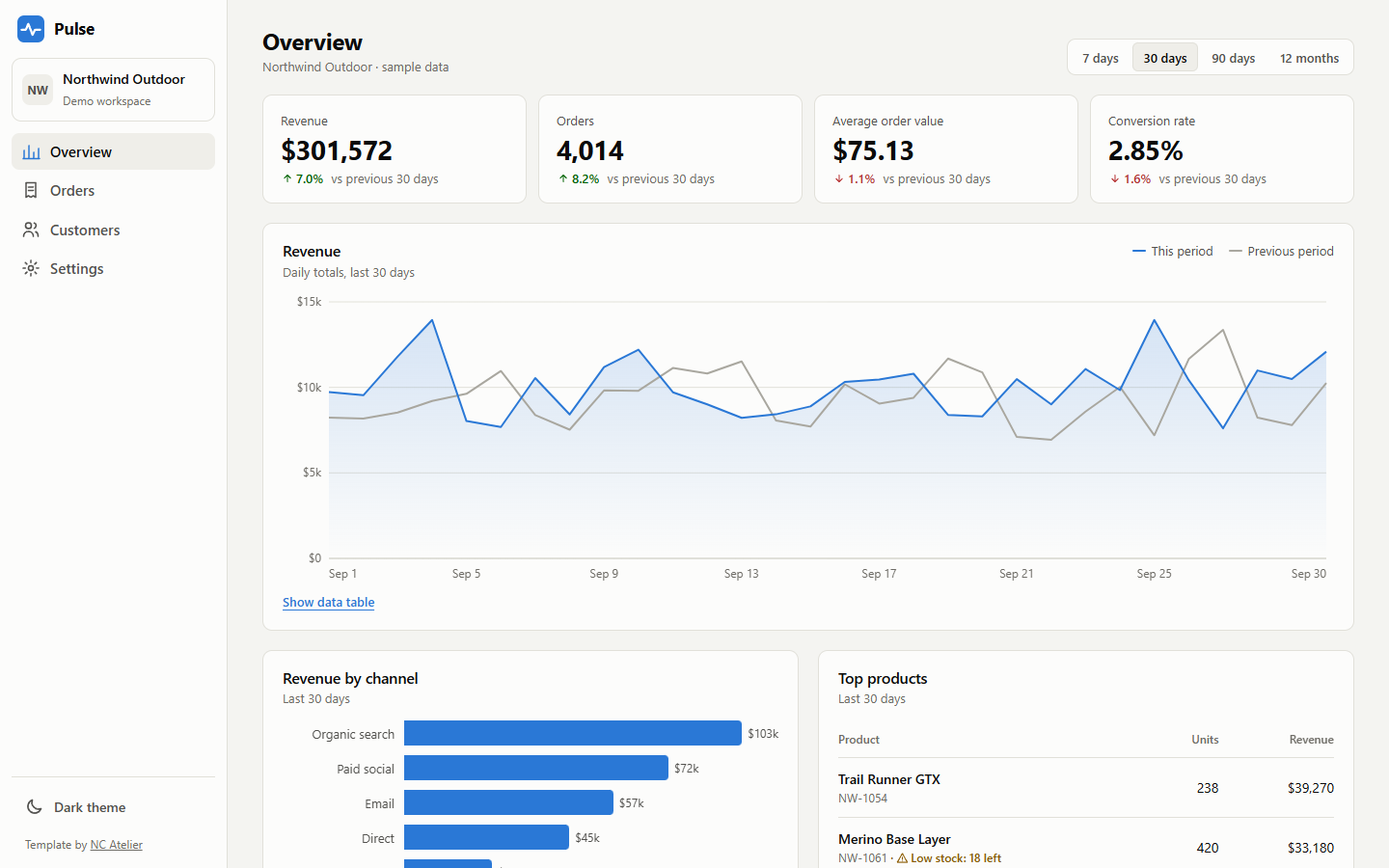Open the Orders page
Viewport: 1389px width, 868px height.
[x=113, y=191]
